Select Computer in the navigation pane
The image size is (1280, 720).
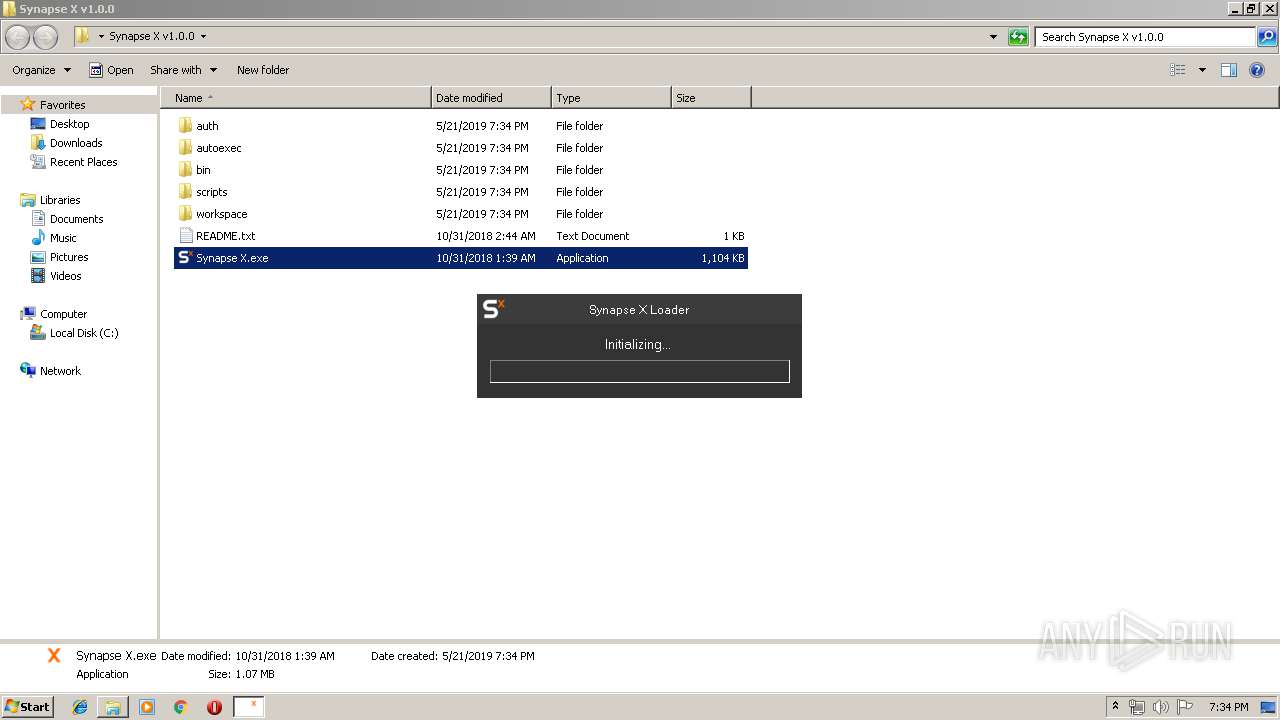pyautogui.click(x=63, y=314)
